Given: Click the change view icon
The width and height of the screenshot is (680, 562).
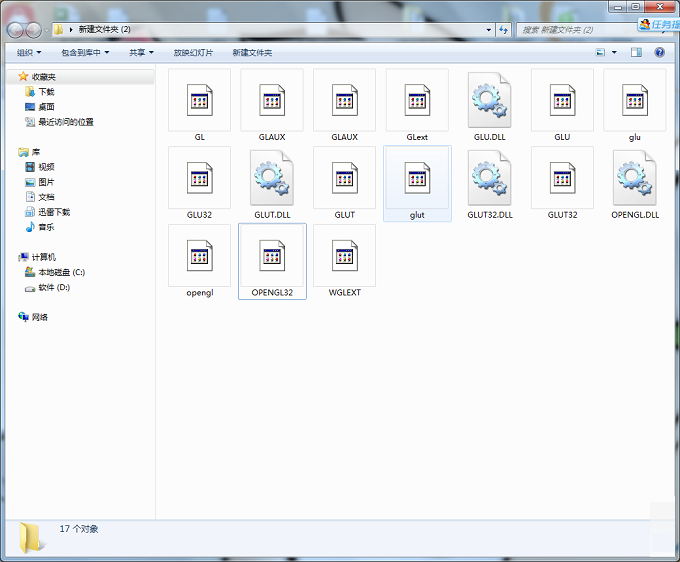Looking at the screenshot, I should click(x=601, y=52).
